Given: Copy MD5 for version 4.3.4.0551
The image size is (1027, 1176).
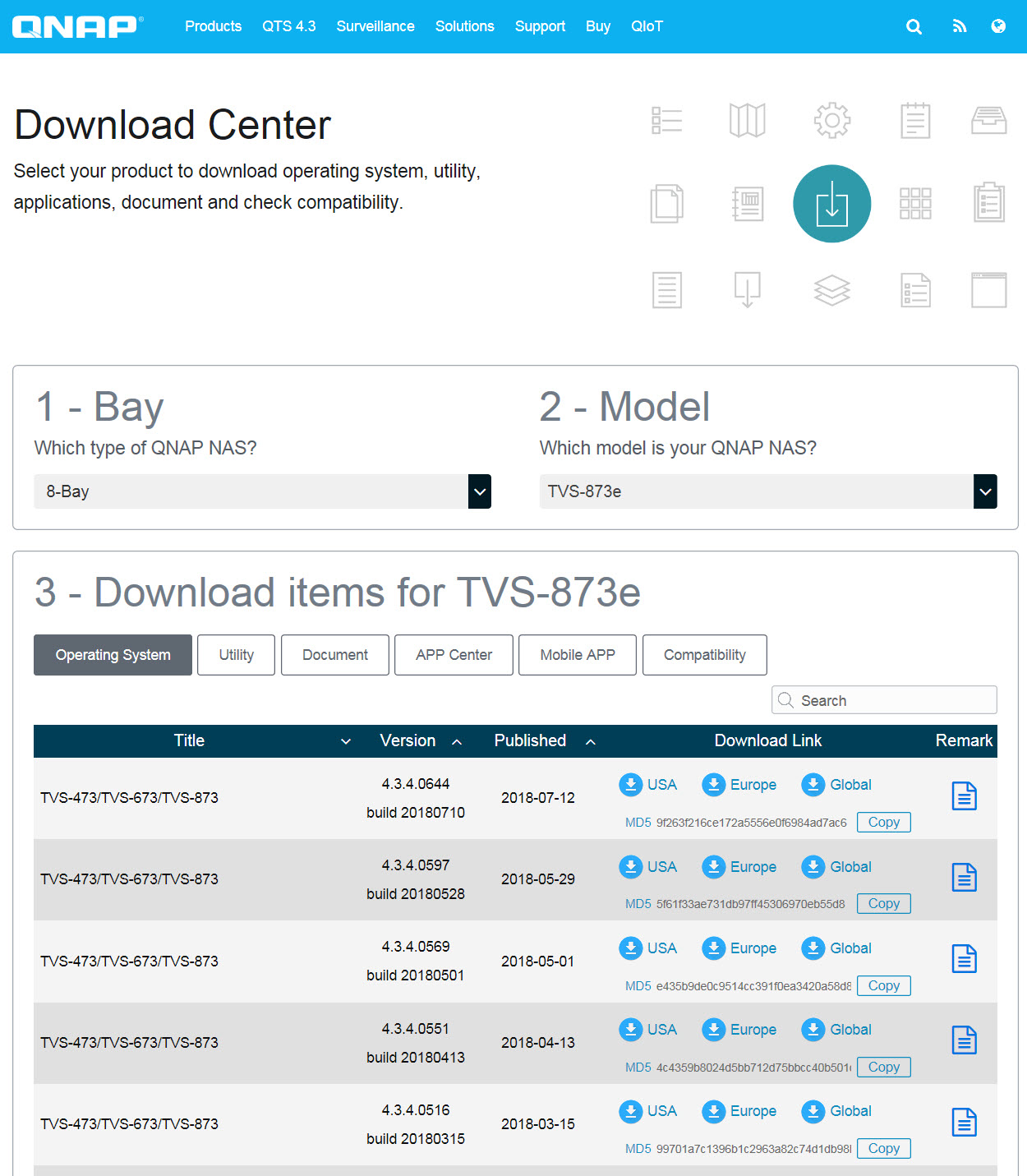Looking at the screenshot, I should pyautogui.click(x=884, y=1067).
